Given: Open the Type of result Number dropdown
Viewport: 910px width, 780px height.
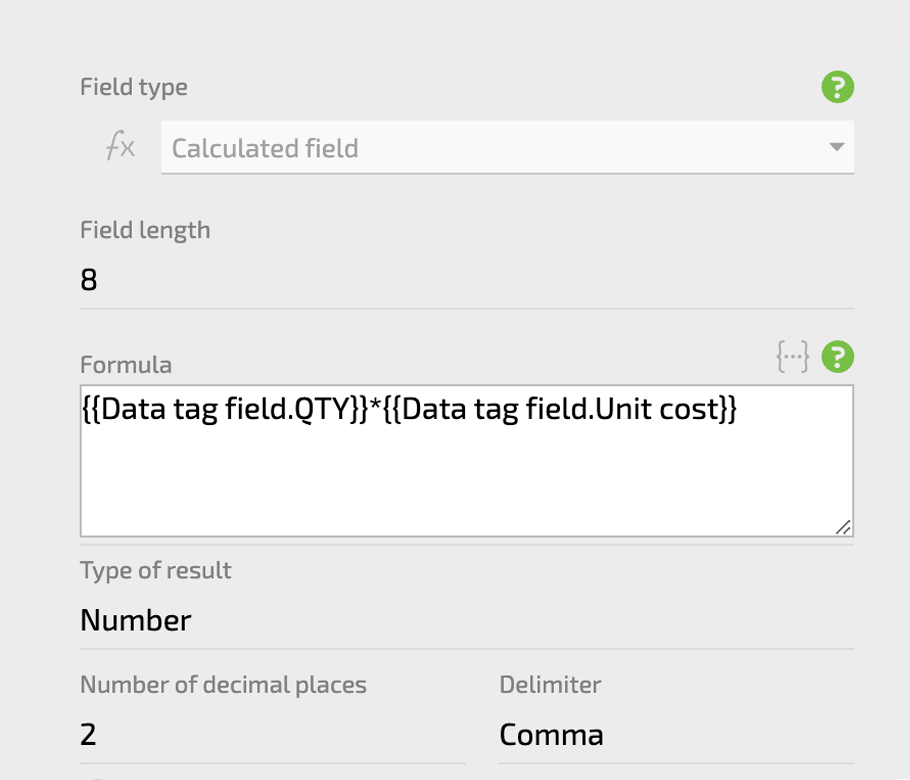Looking at the screenshot, I should tap(467, 620).
